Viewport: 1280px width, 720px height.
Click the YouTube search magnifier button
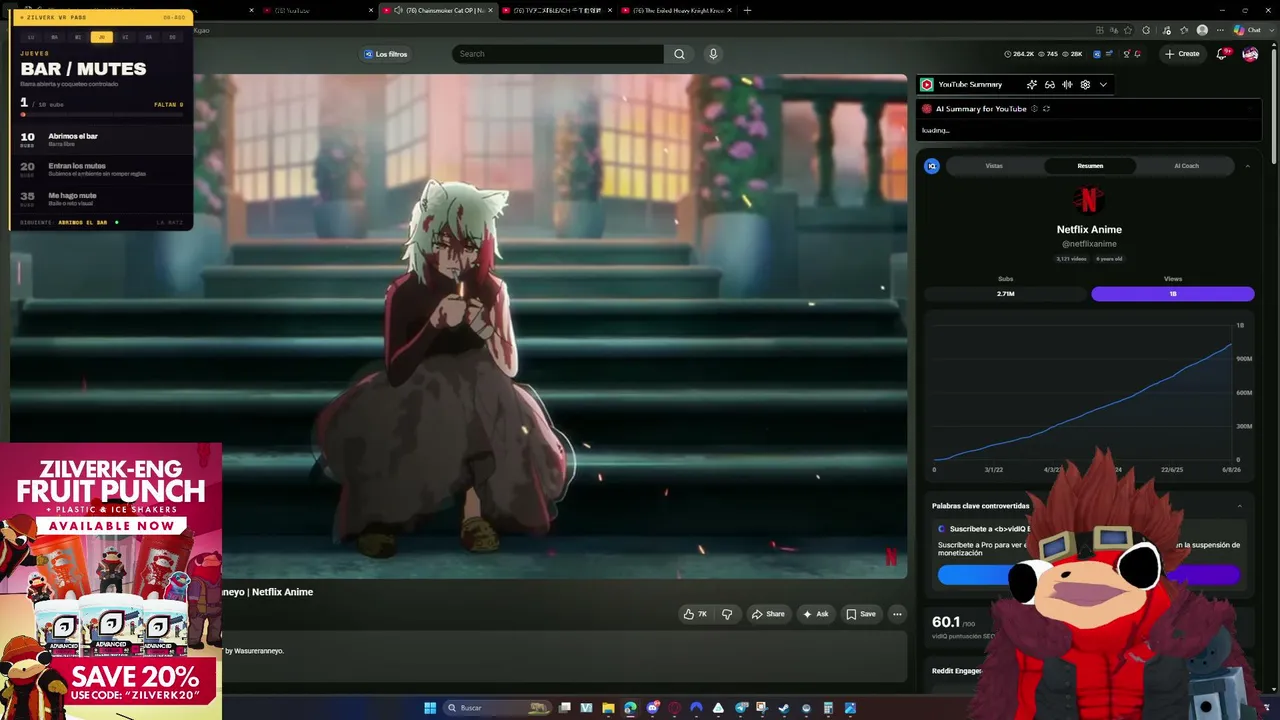[x=679, y=54]
